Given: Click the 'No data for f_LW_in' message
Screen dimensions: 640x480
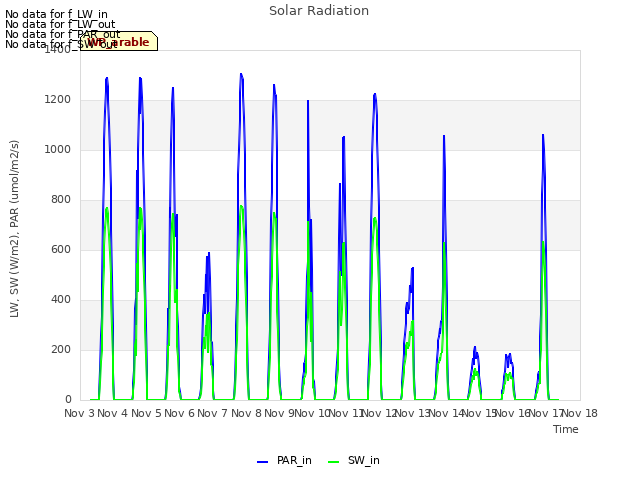Looking at the screenshot, I should pos(56,15).
